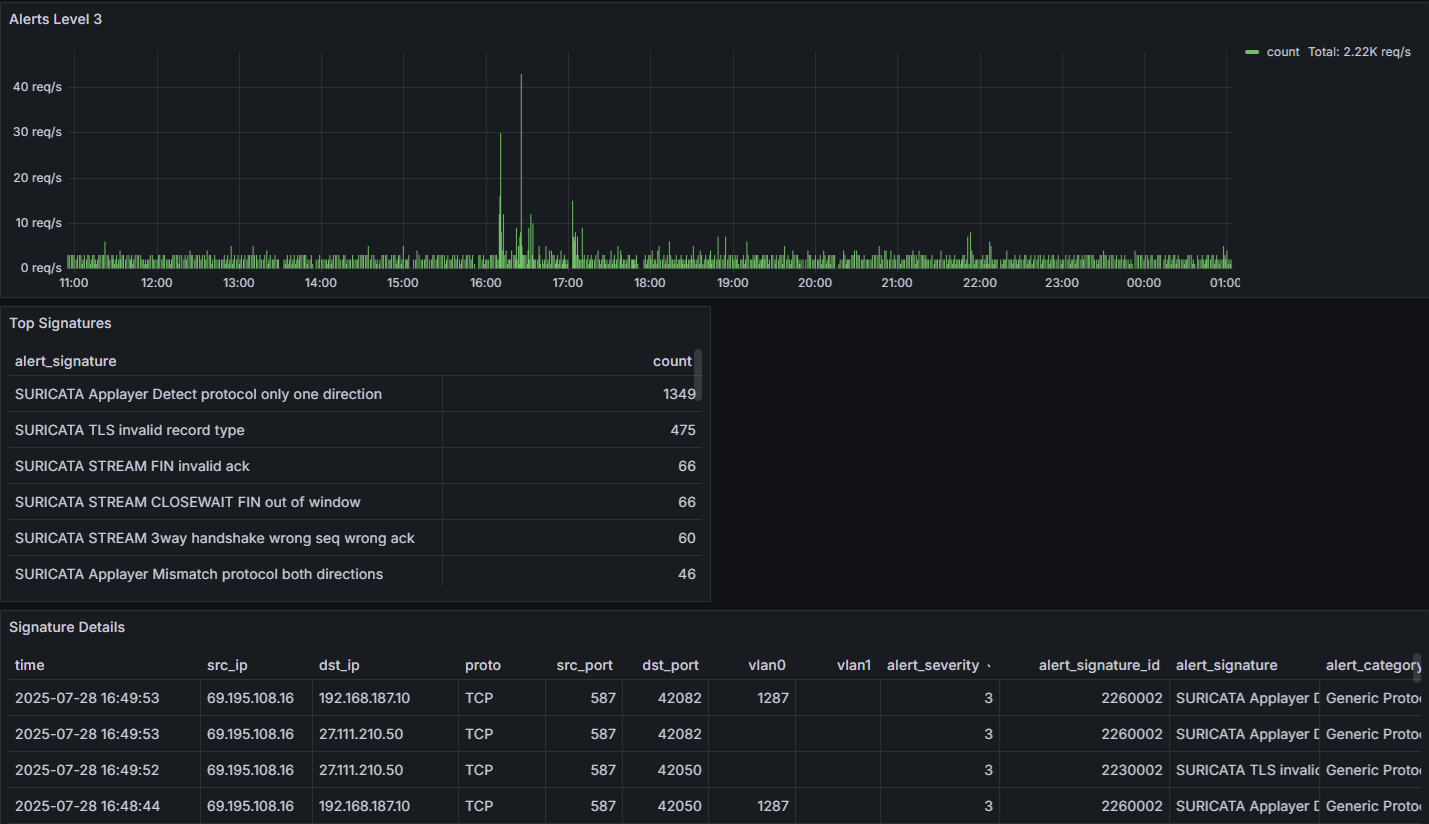The width and height of the screenshot is (1429, 824).
Task: Click the 16:00 time axis label
Action: click(x=485, y=283)
